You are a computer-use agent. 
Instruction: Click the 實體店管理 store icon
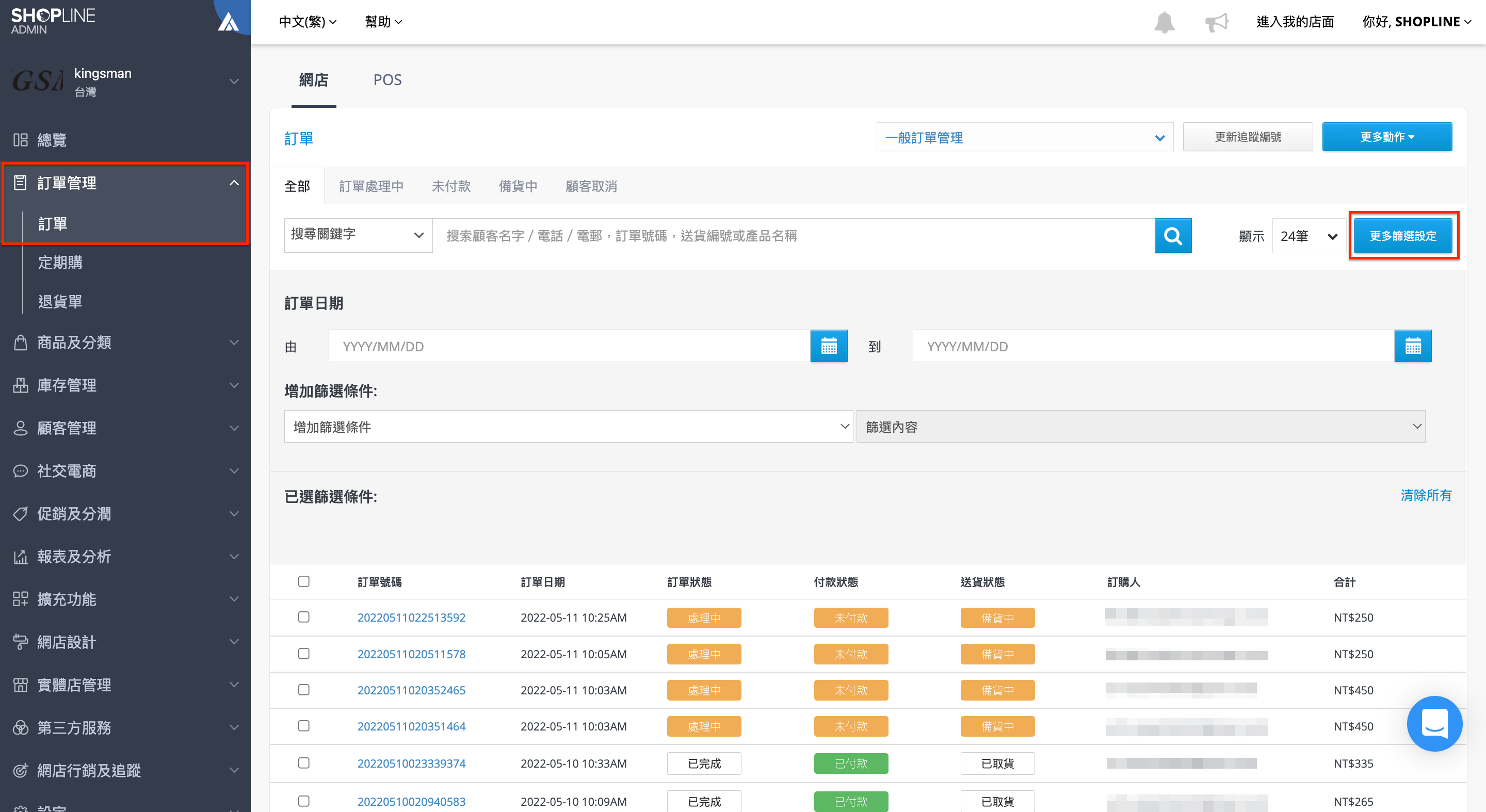20,685
